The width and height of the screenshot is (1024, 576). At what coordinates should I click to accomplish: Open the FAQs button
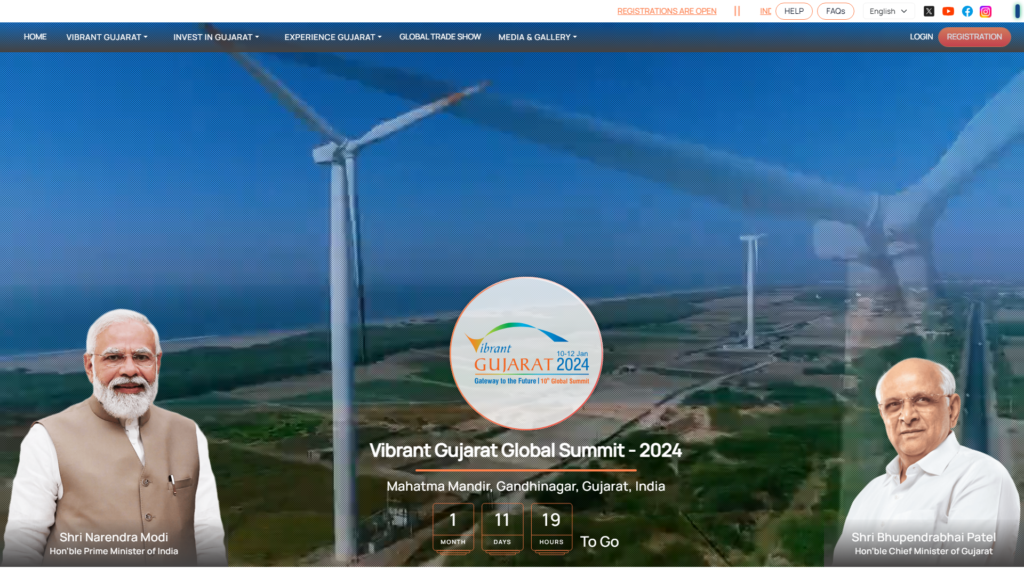(x=835, y=11)
